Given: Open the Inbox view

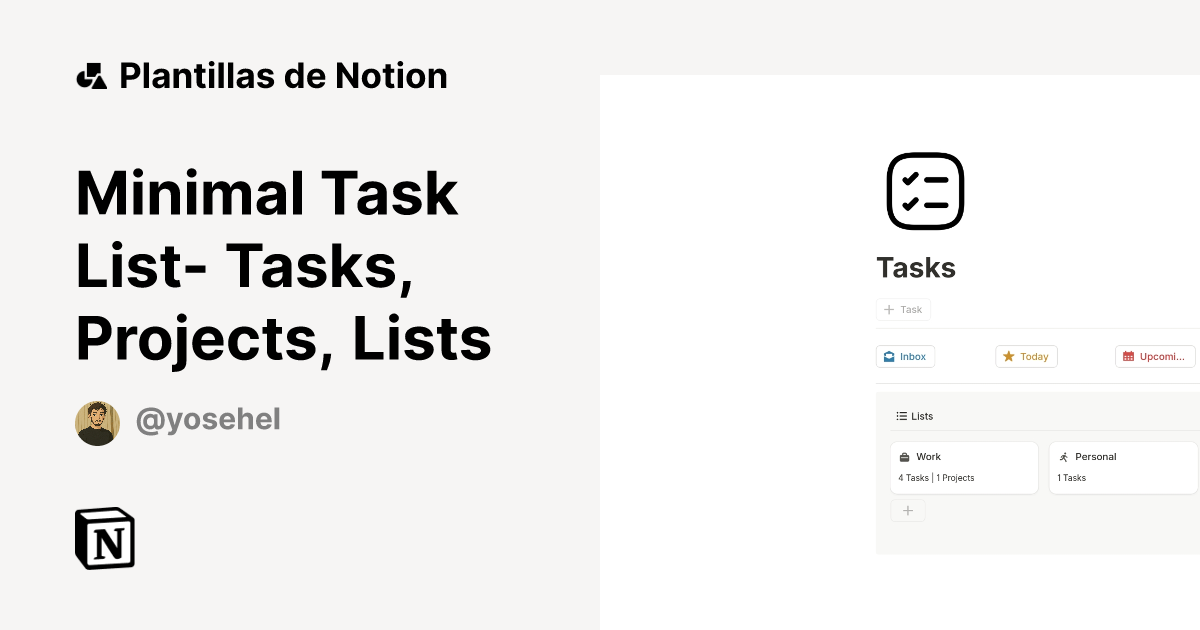Looking at the screenshot, I should [905, 356].
